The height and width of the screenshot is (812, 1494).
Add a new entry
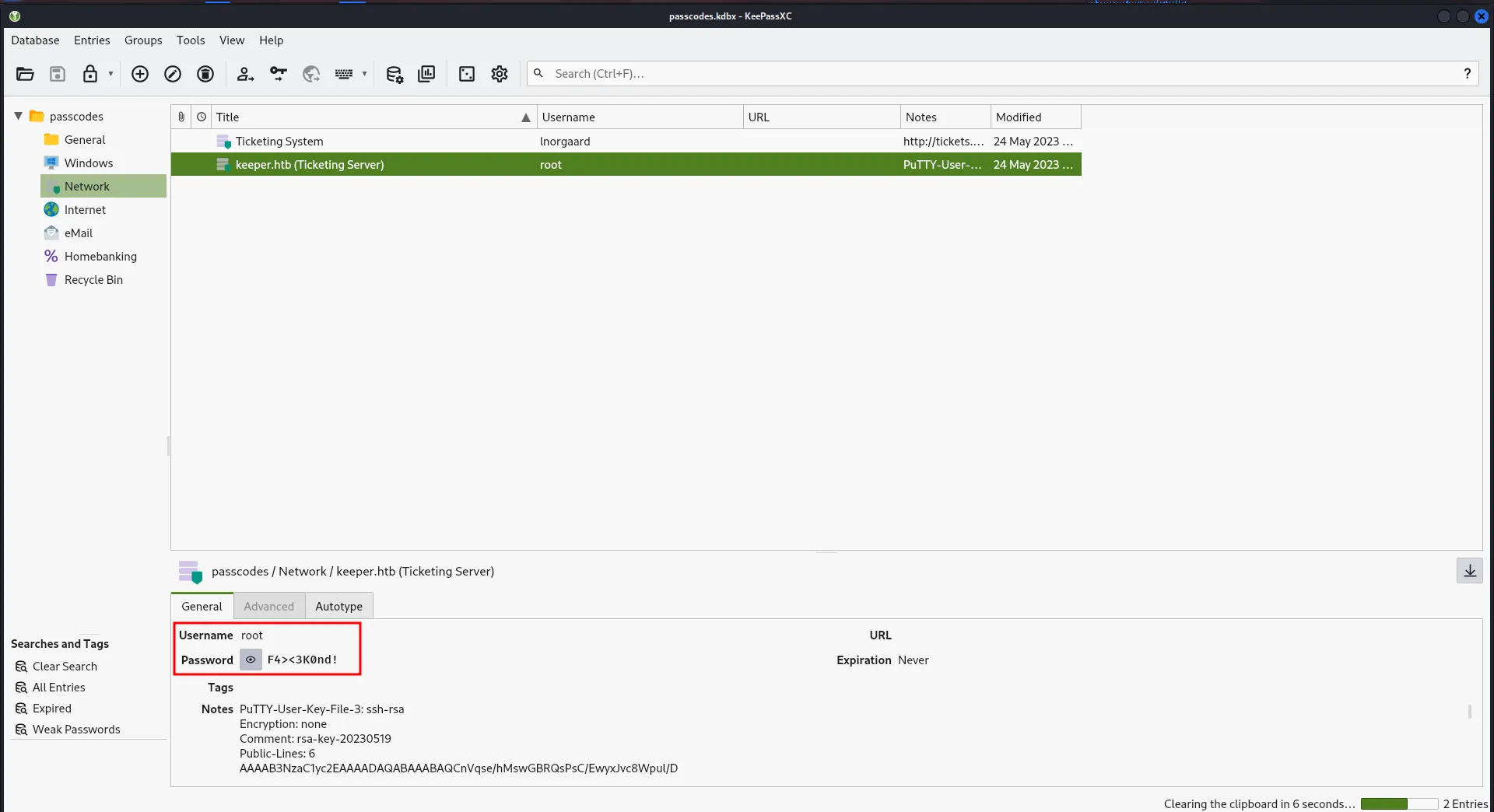click(140, 74)
